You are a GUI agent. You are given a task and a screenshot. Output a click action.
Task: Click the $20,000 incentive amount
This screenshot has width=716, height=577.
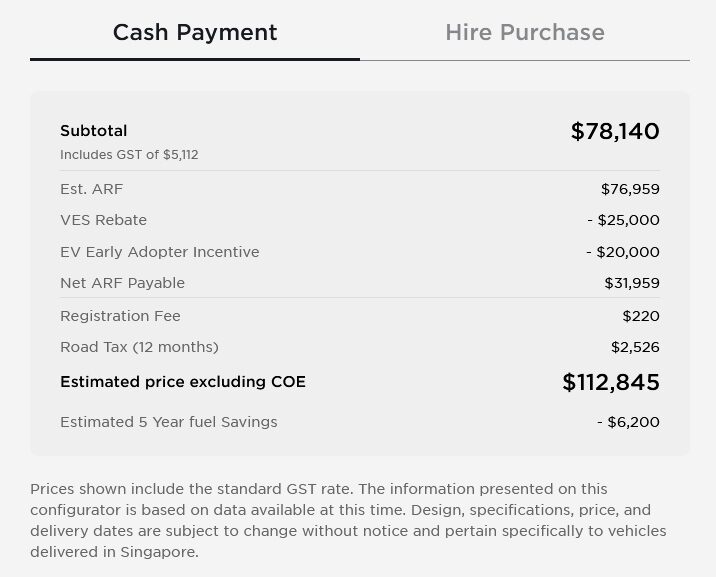coord(623,252)
